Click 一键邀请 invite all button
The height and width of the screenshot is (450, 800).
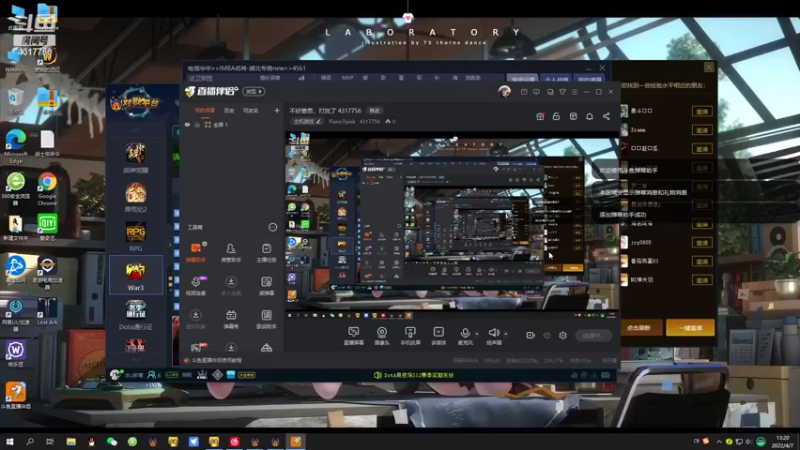click(690, 328)
